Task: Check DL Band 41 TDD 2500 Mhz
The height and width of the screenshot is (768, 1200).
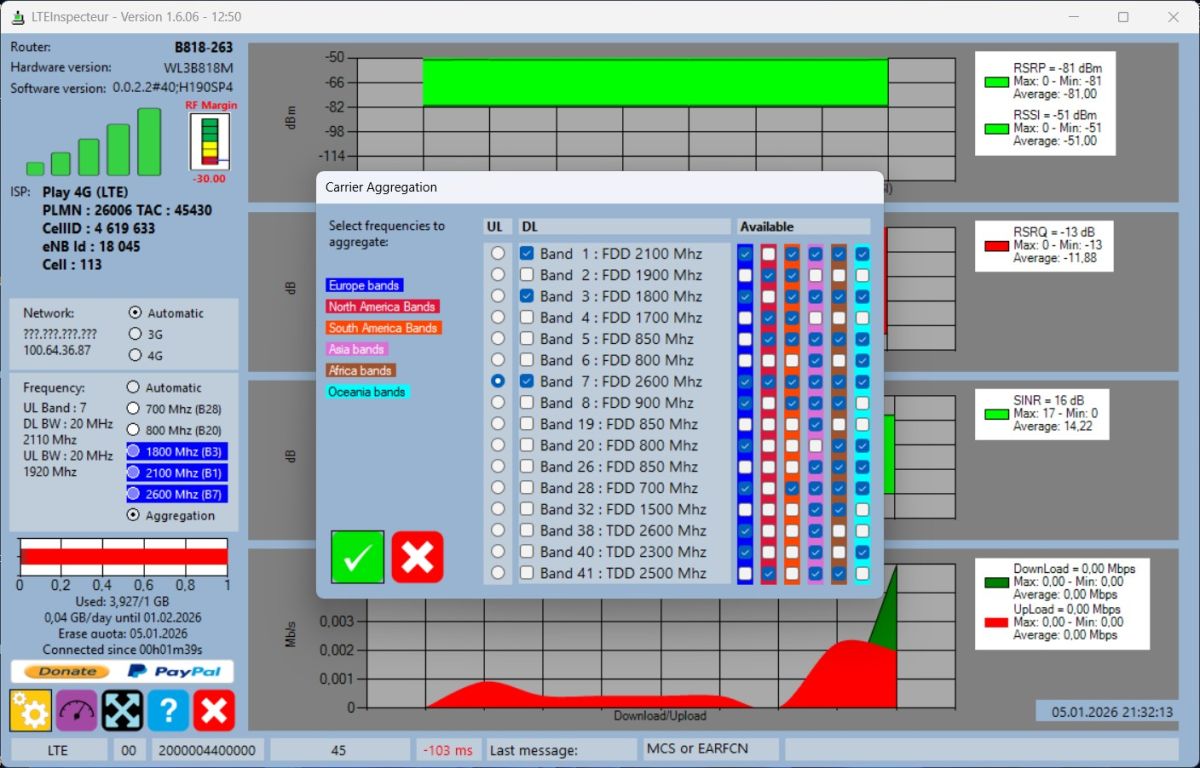Action: (x=527, y=573)
